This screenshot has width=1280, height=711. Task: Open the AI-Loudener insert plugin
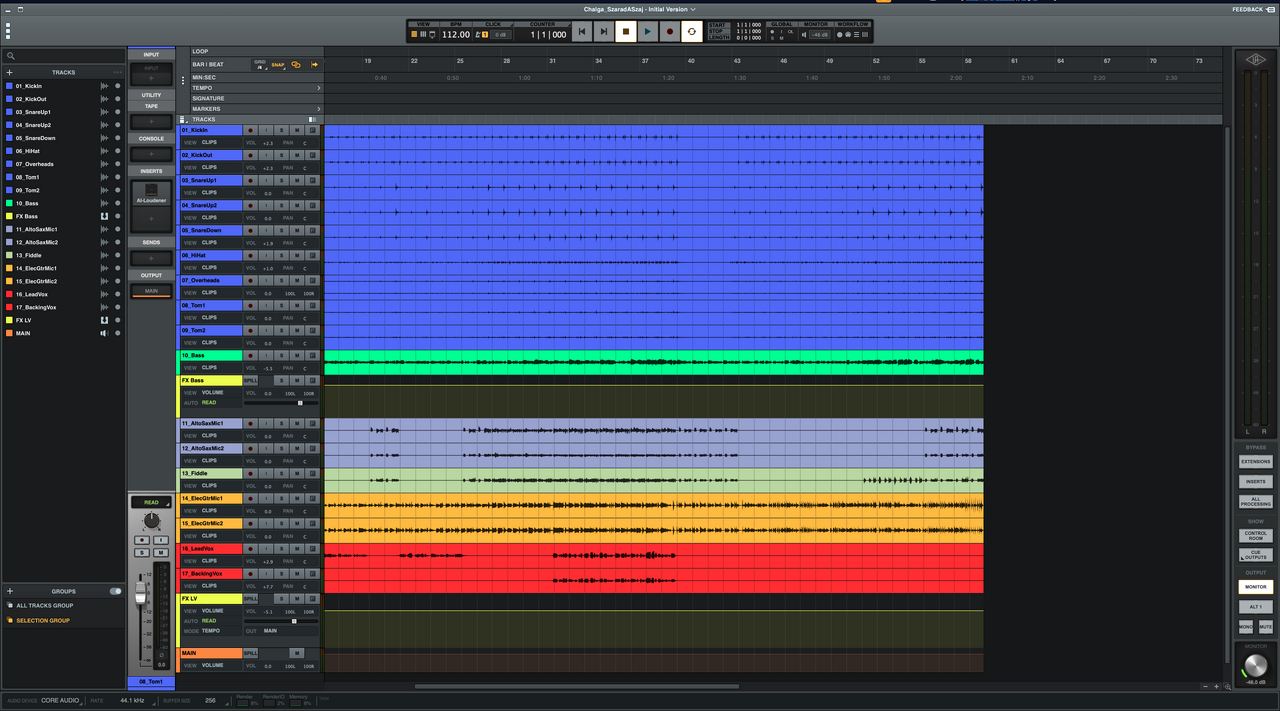click(x=151, y=193)
